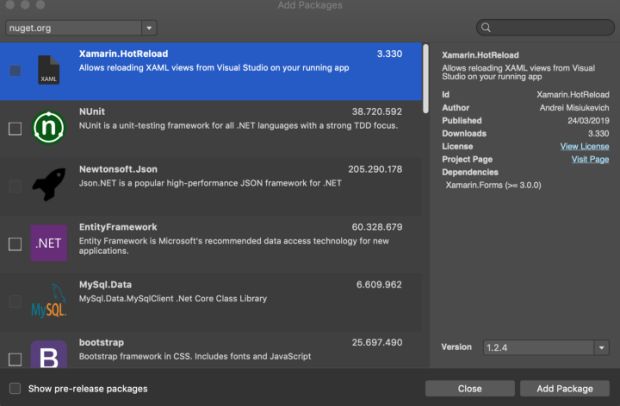Screen dimensions: 620x406
Task: Click the purple .NET EntityFramework icon
Action: pos(48,243)
